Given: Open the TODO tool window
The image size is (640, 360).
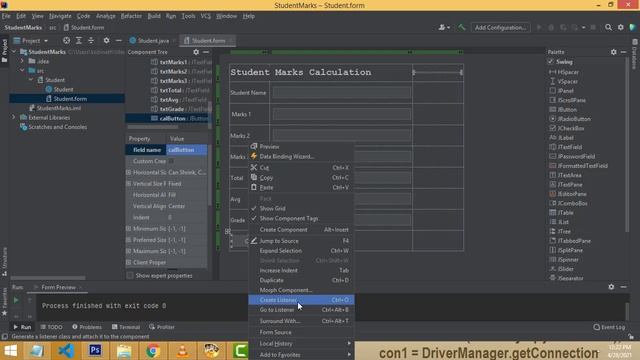Looking at the screenshot, I should pyautogui.click(x=51, y=327).
